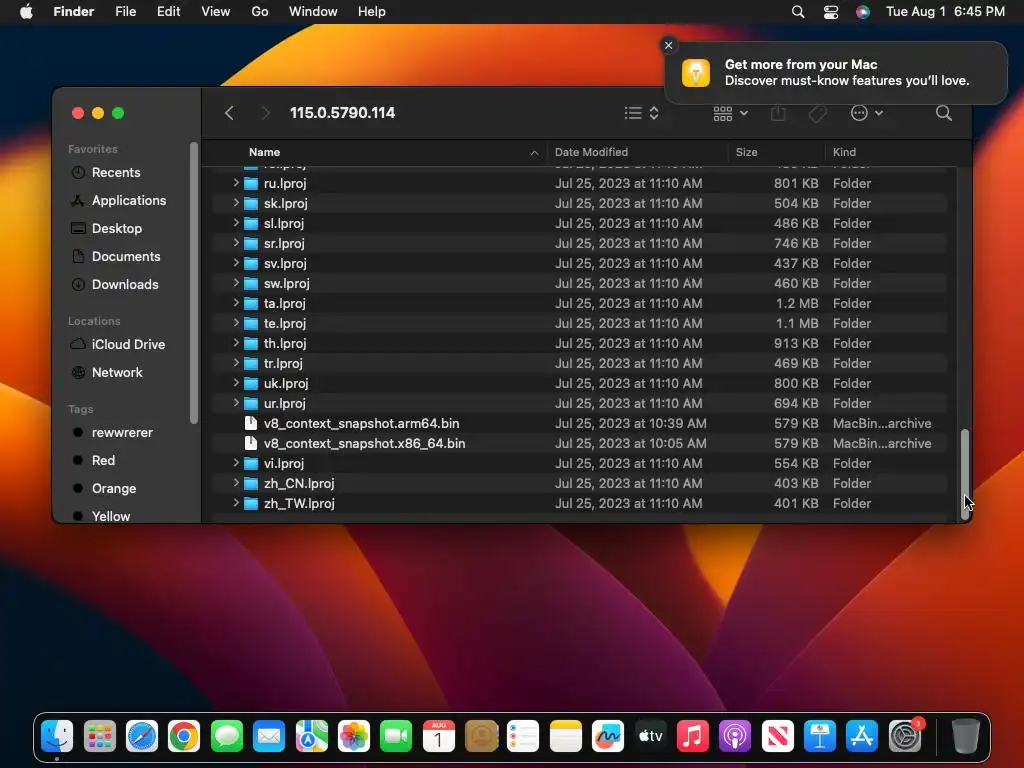Open Freeform from the Dock

coord(608,737)
